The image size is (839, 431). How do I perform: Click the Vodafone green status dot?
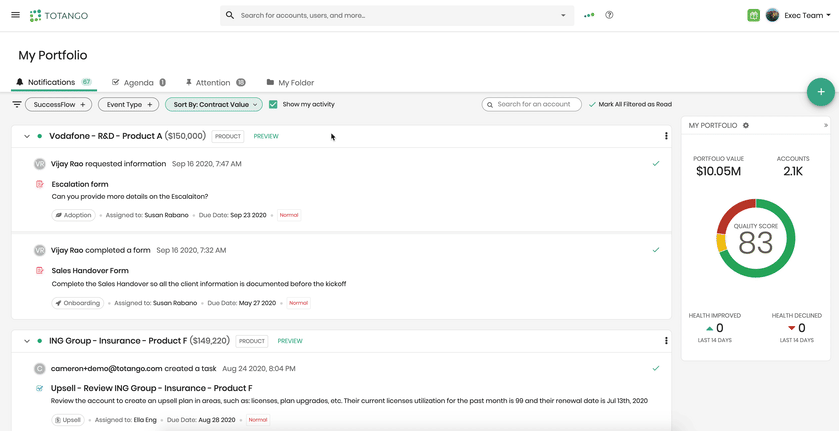40,136
